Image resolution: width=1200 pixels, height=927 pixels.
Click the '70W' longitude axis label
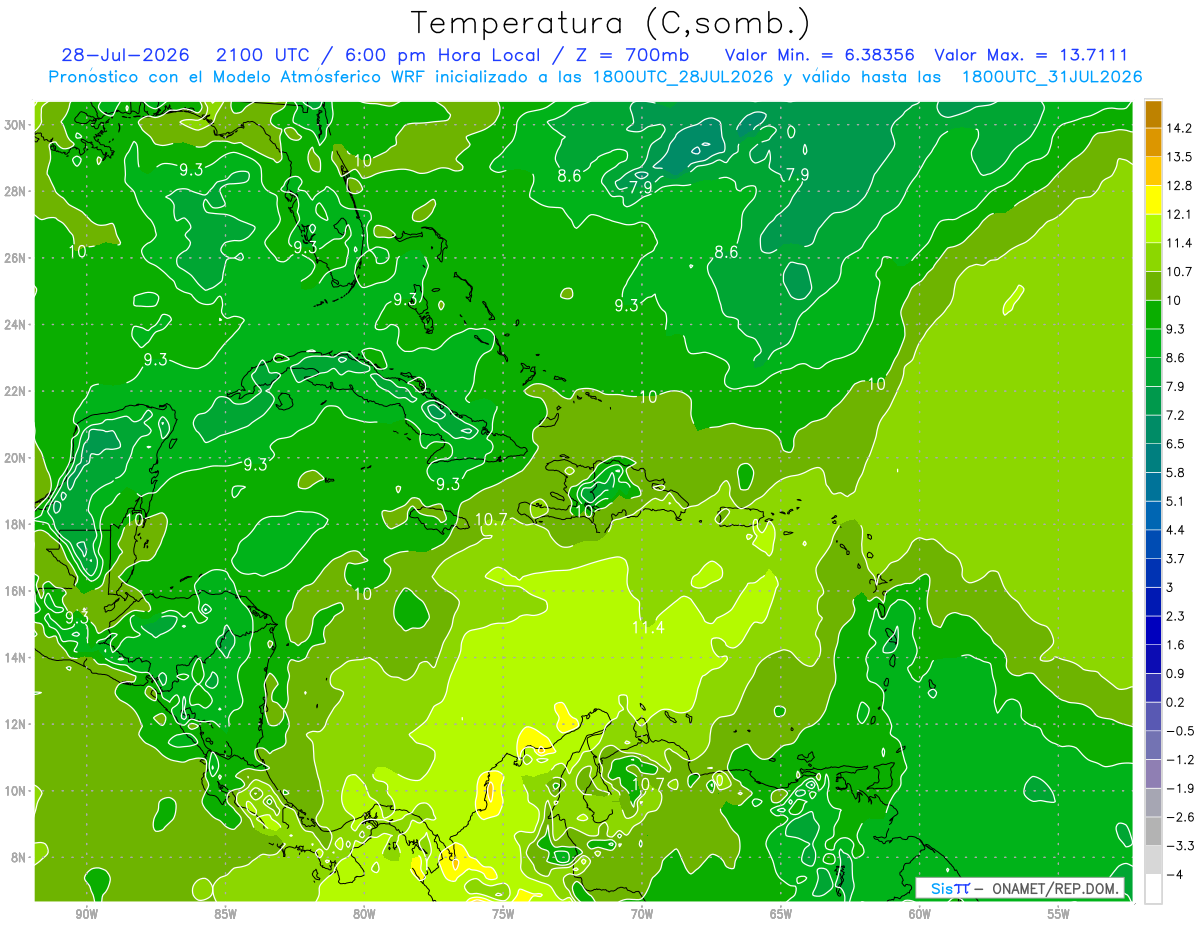pyautogui.click(x=642, y=914)
